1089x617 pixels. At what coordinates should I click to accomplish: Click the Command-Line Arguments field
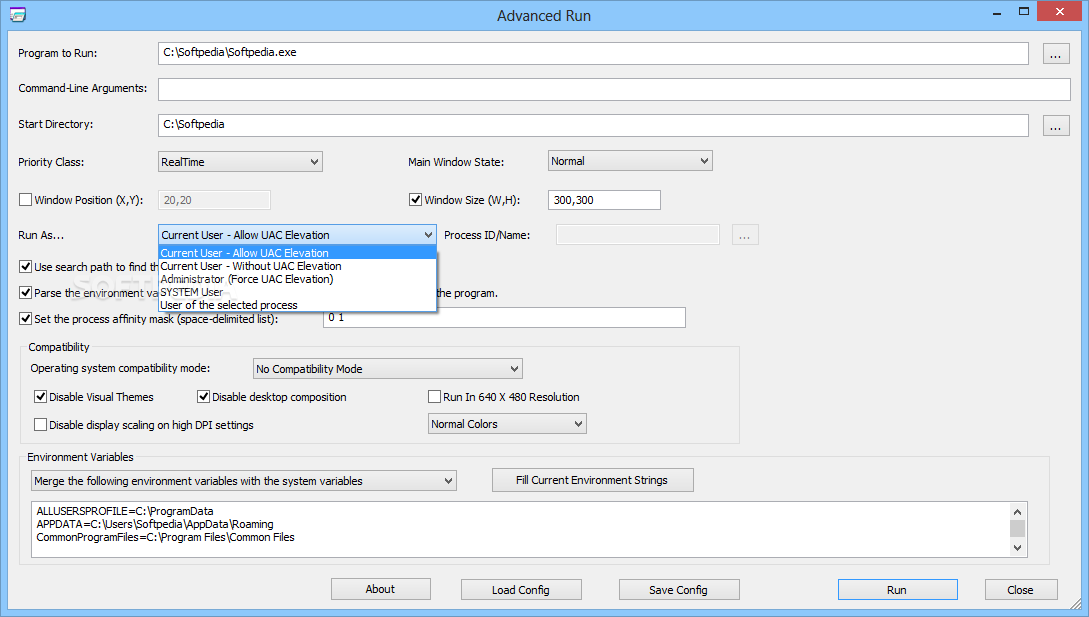(x=614, y=89)
